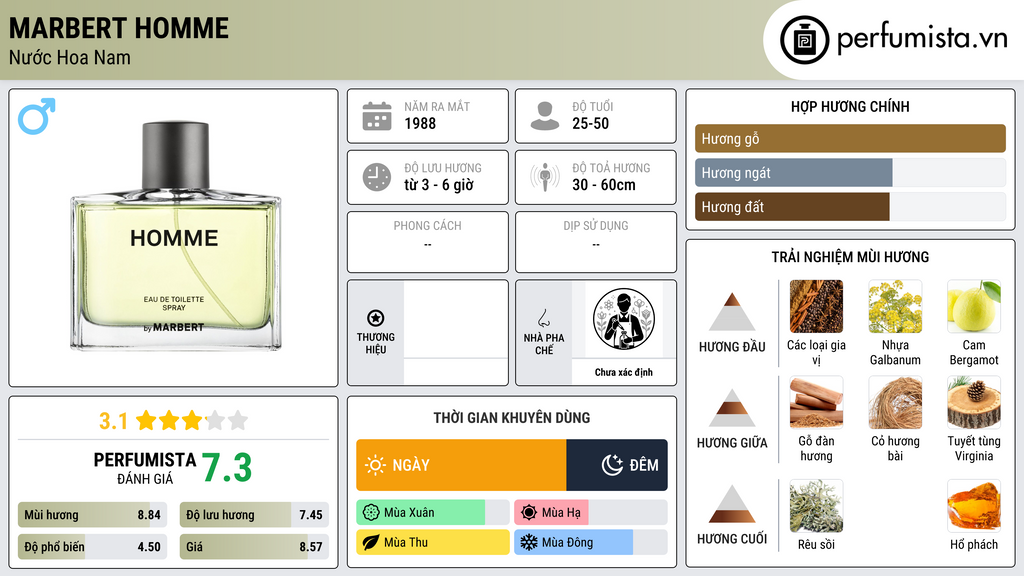The width and height of the screenshot is (1024, 576).
Task: Click the Mùa Xuân season label
Action: [x=409, y=513]
